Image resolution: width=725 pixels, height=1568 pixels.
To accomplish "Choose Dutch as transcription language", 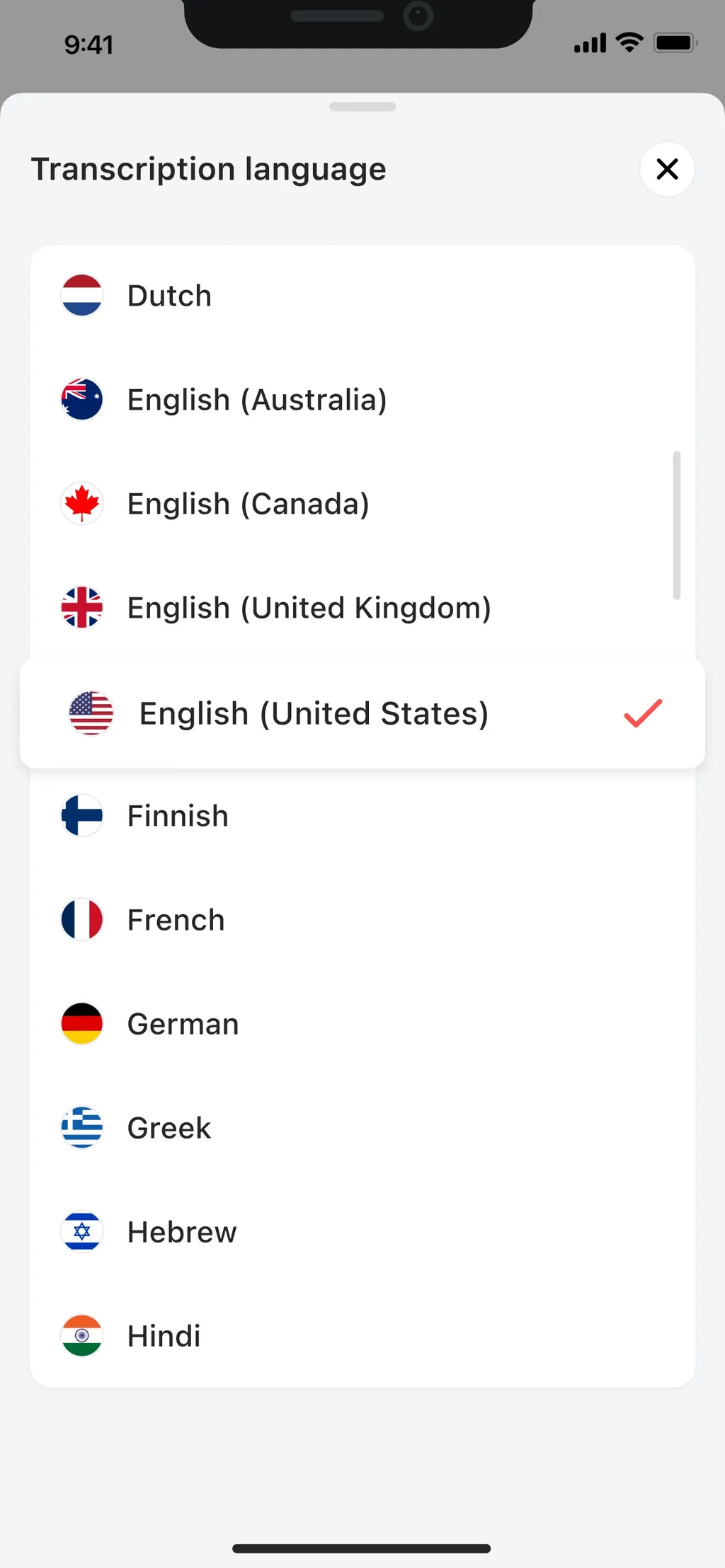I will coord(362,295).
